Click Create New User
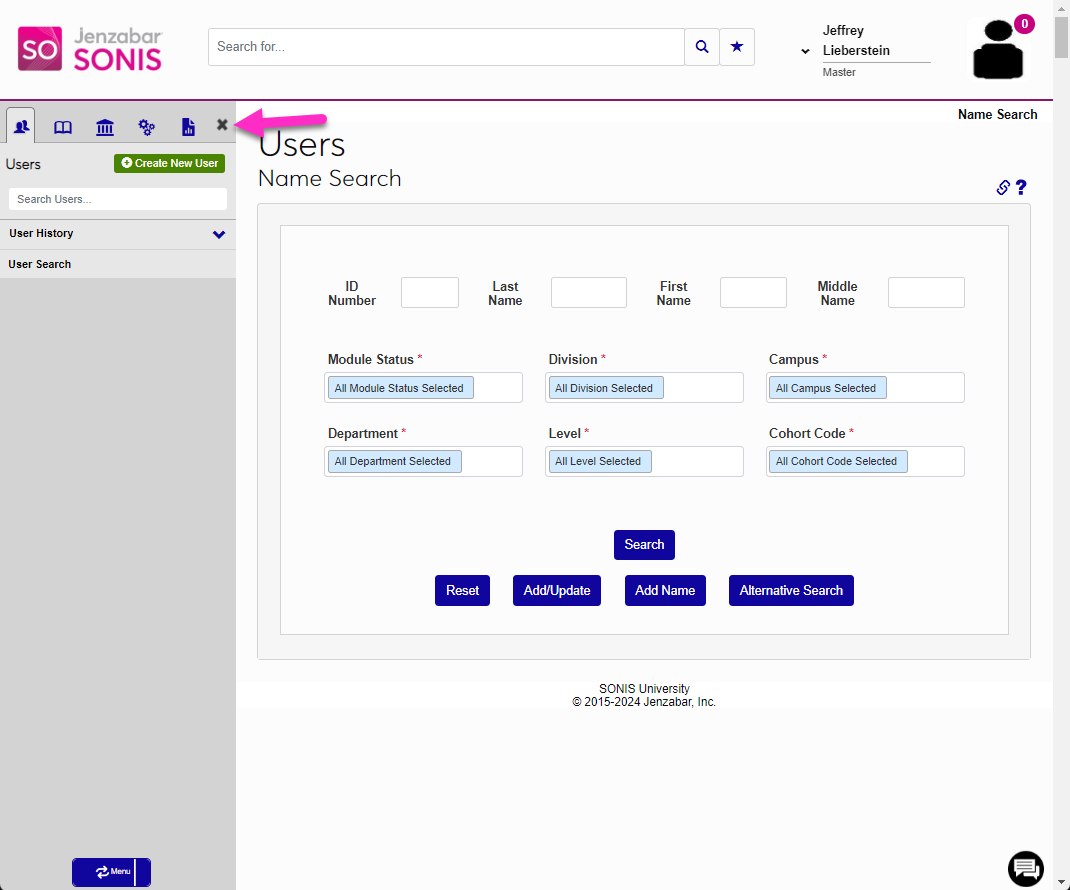The height and width of the screenshot is (890, 1070). [169, 163]
